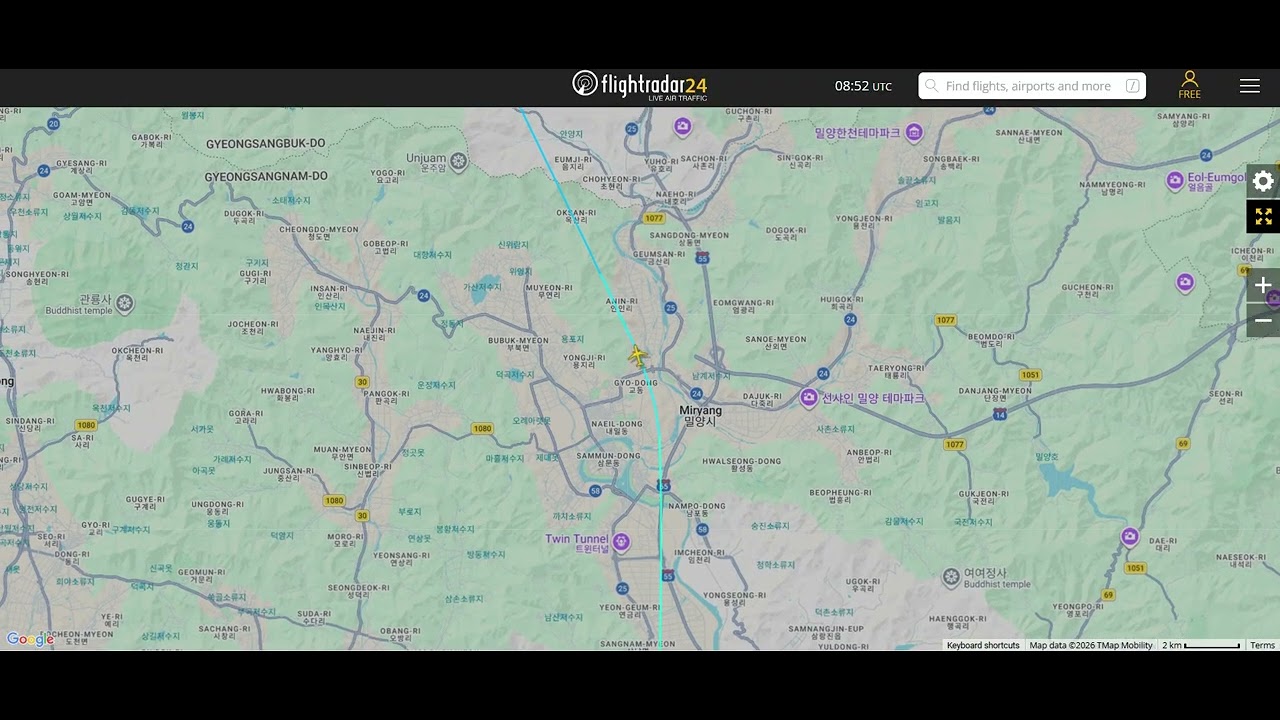Click the 08:52 UTC clock
The image size is (1280, 720).
pos(863,86)
